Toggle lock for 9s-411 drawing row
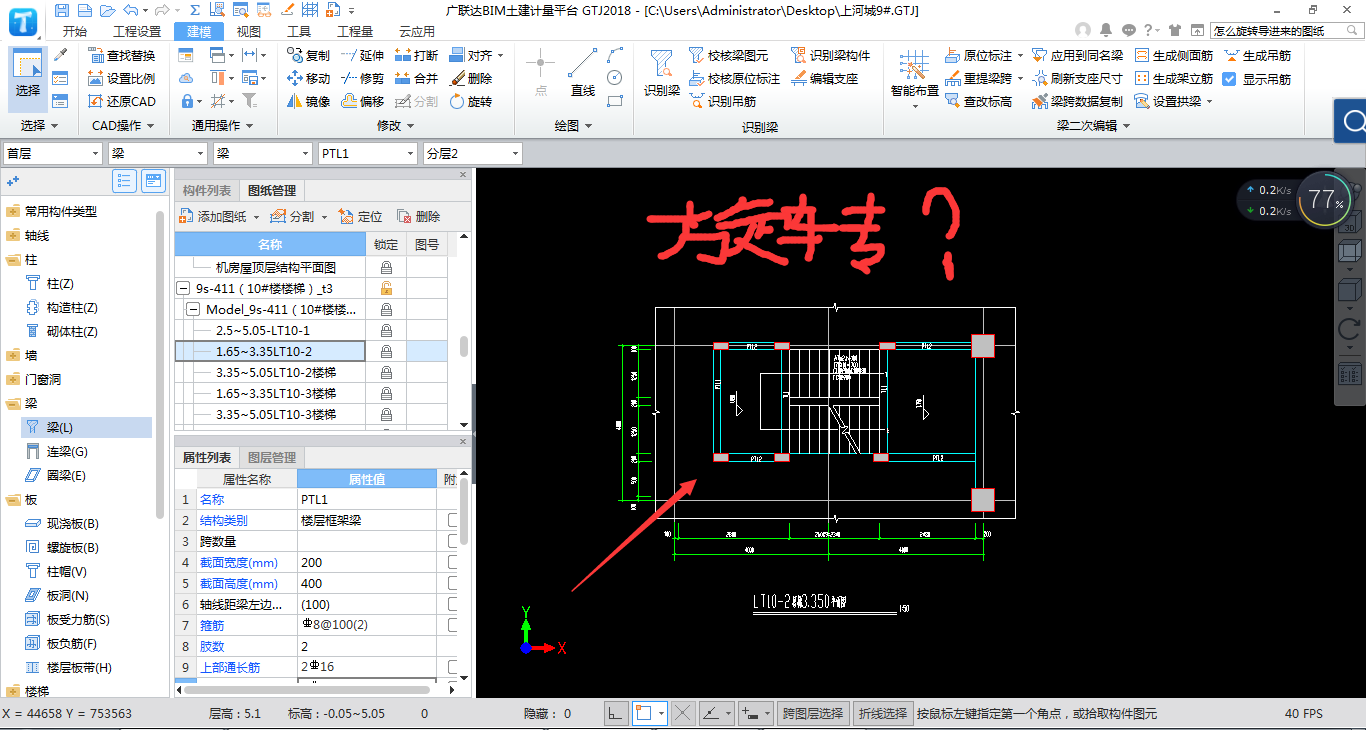The image size is (1366, 730). [386, 288]
